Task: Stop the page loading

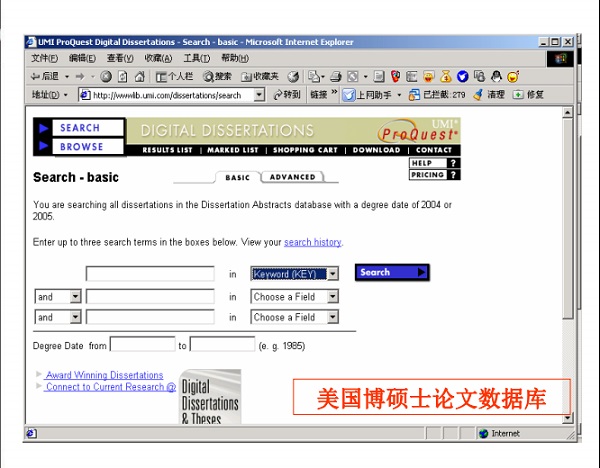Action: (x=106, y=77)
